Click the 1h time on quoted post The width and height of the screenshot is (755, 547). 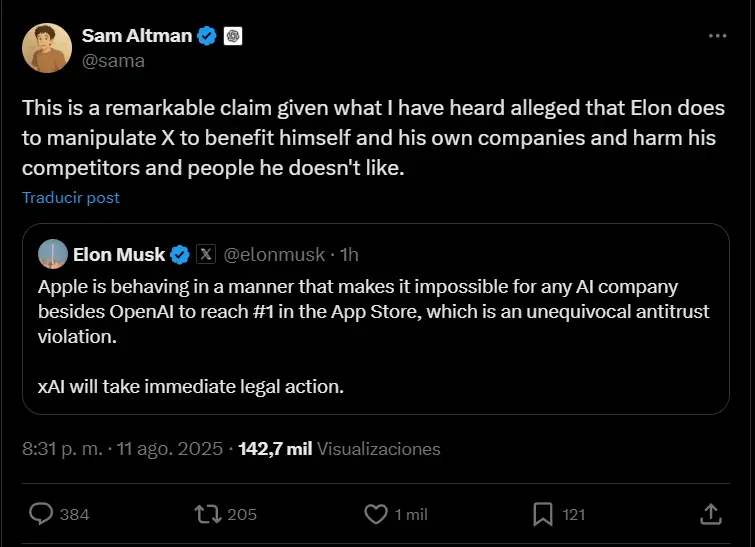click(x=350, y=254)
